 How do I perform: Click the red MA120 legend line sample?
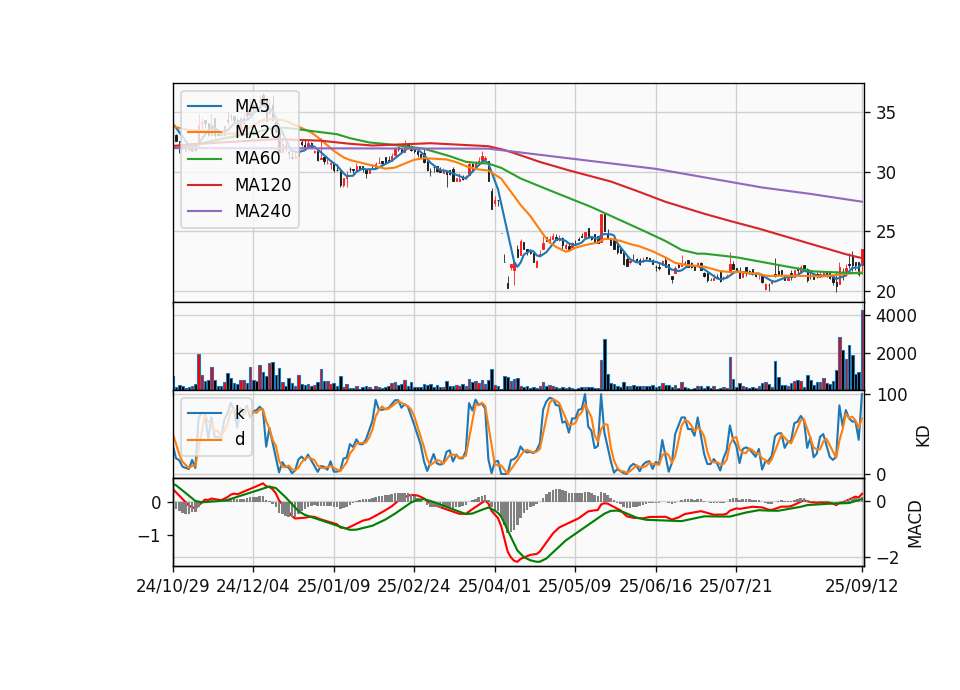[204, 185]
